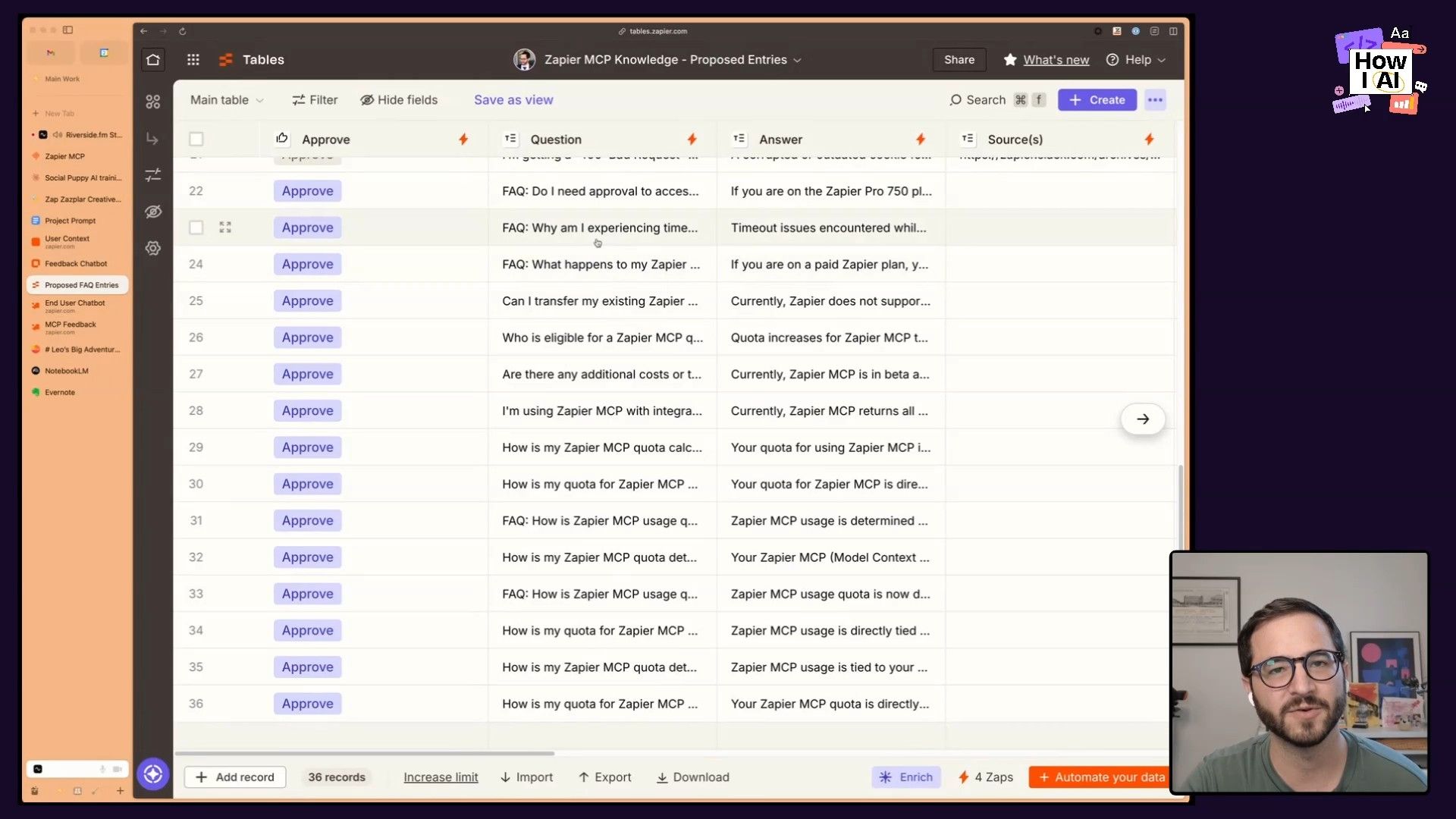
Task: Click the Tables logo icon
Action: click(226, 60)
